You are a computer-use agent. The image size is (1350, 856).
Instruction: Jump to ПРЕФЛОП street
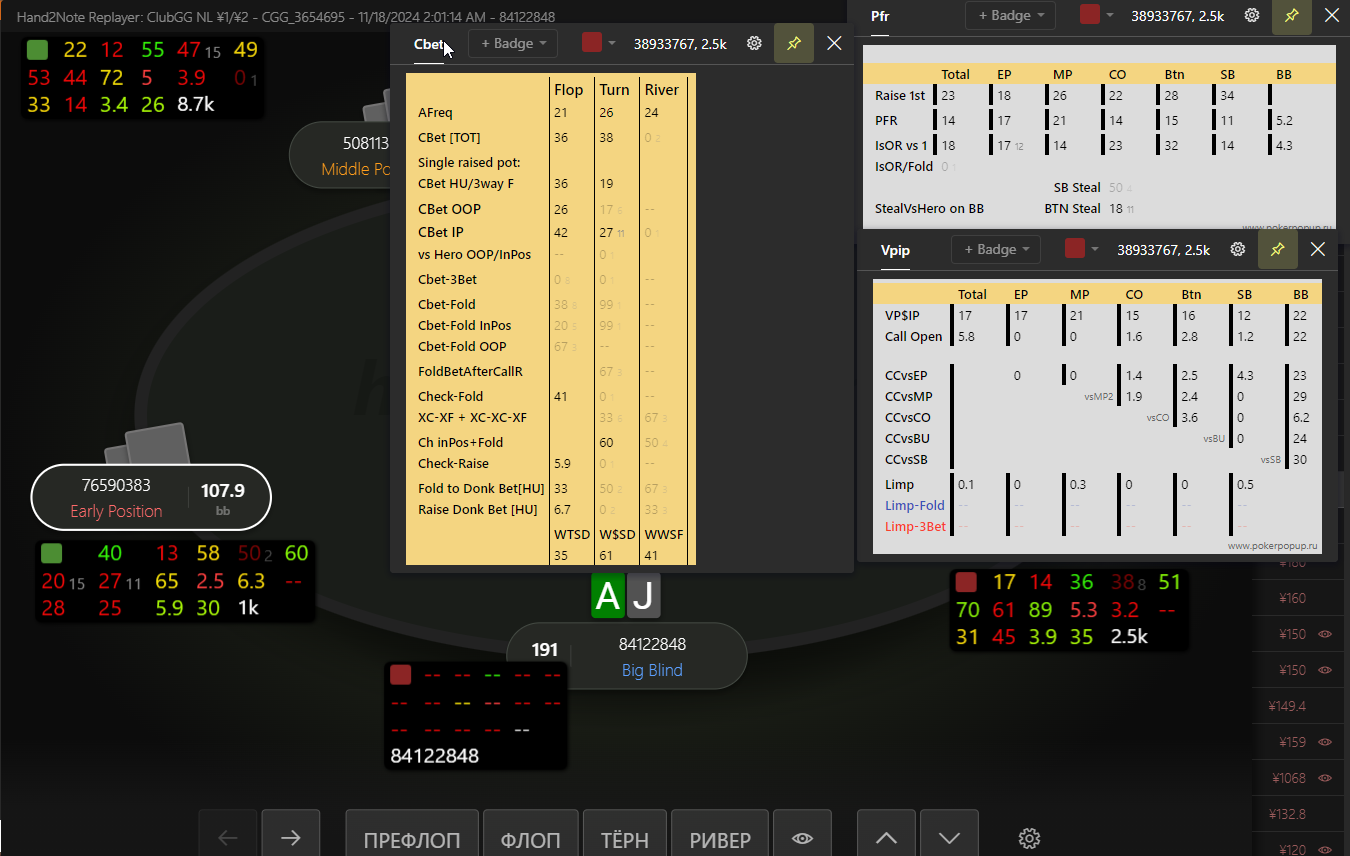412,838
